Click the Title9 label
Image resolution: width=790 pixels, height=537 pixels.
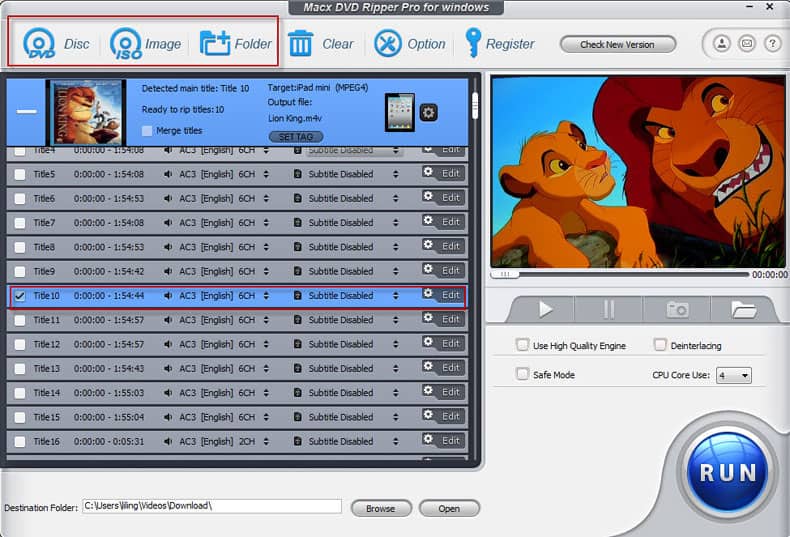44,271
